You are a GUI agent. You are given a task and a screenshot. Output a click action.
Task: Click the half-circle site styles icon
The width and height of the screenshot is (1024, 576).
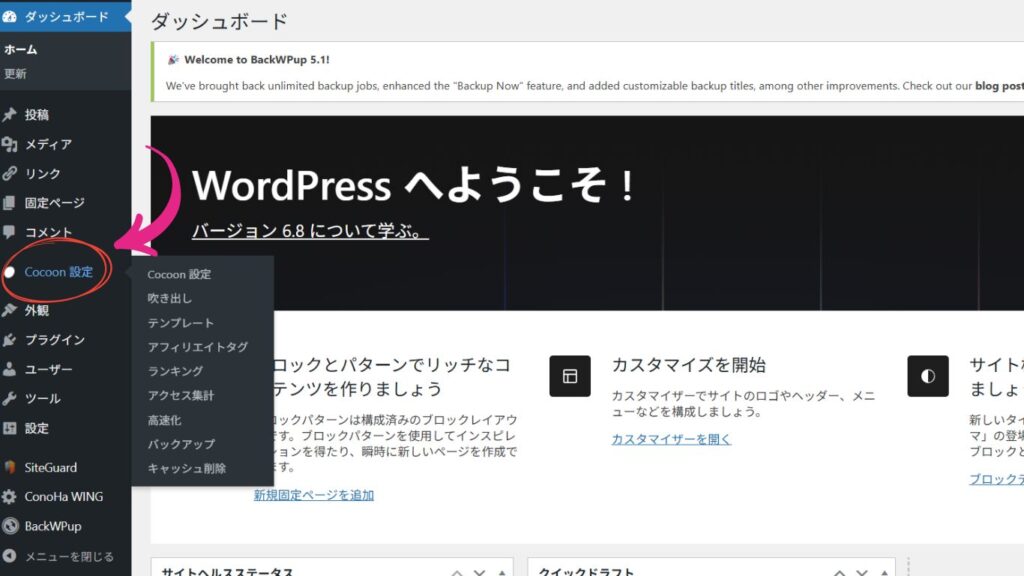coord(927,376)
